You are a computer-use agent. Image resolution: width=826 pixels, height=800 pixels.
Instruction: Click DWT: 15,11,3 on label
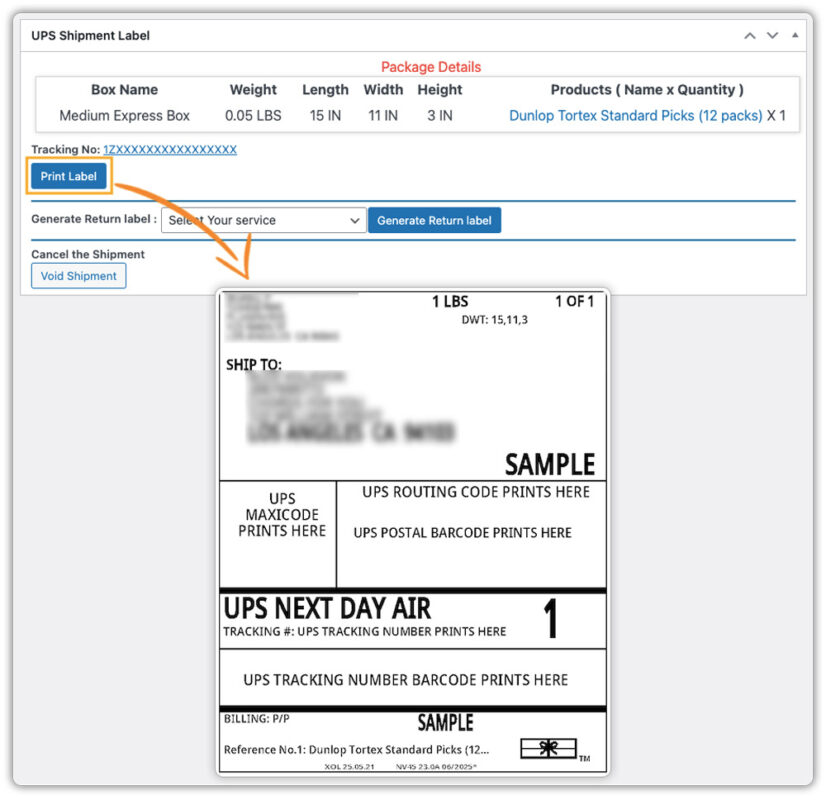[x=494, y=320]
